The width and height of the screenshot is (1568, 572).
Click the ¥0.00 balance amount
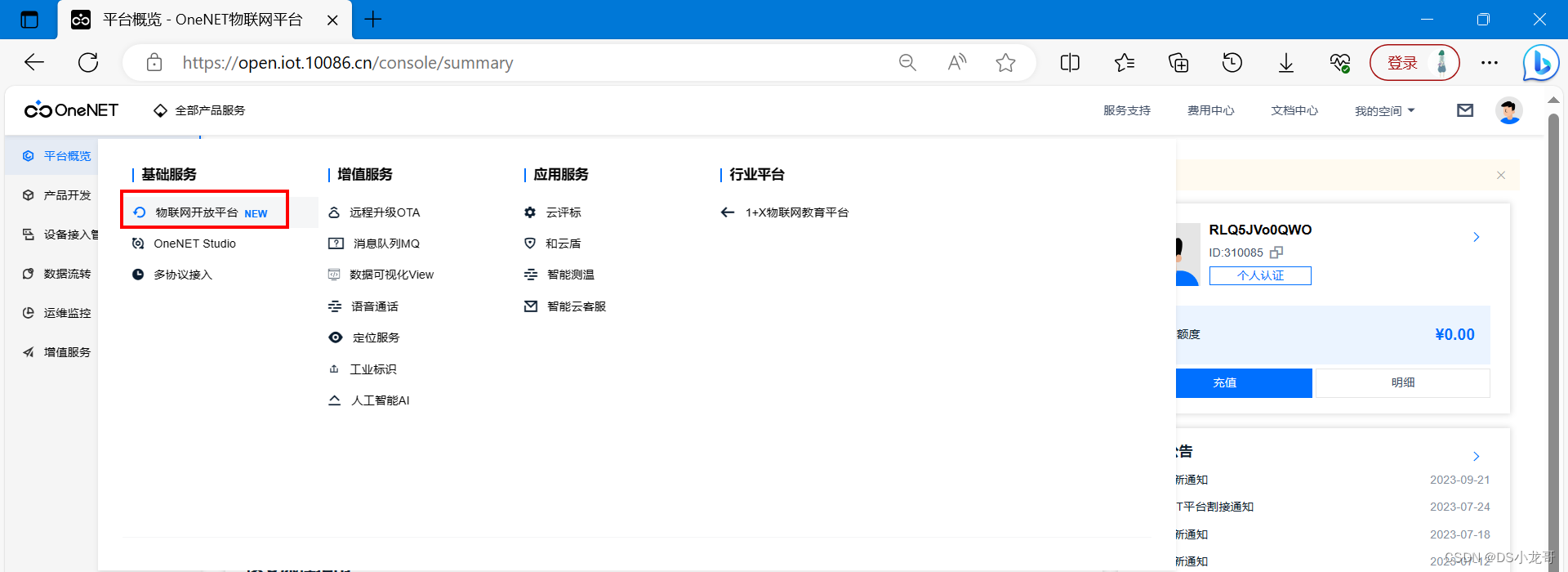coord(1454,334)
